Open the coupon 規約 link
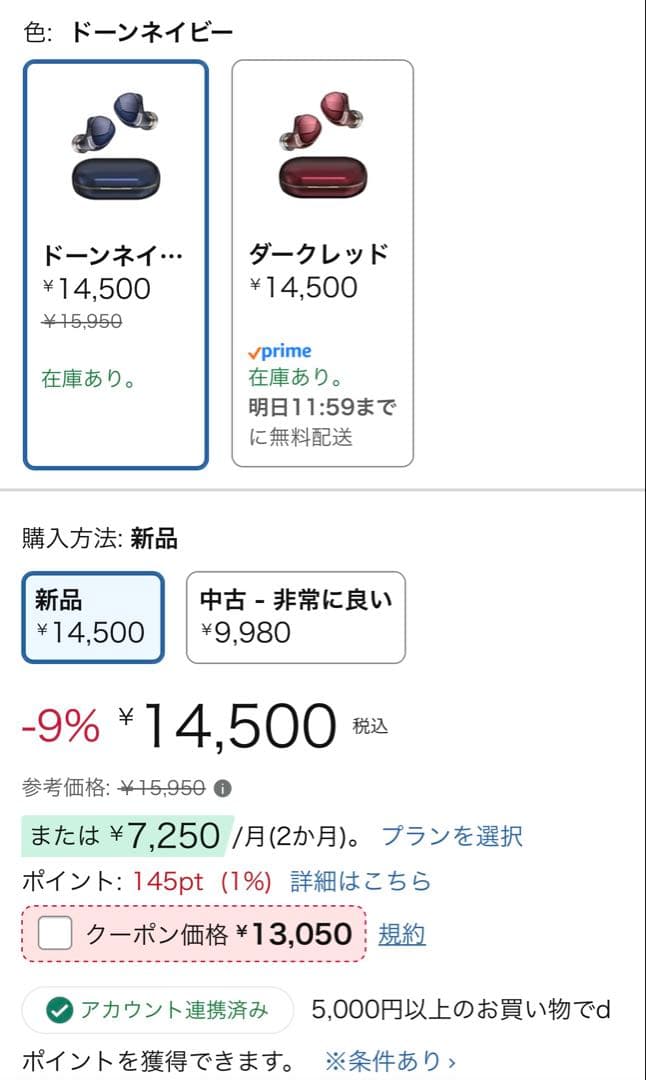The width and height of the screenshot is (646, 1080). [x=402, y=935]
